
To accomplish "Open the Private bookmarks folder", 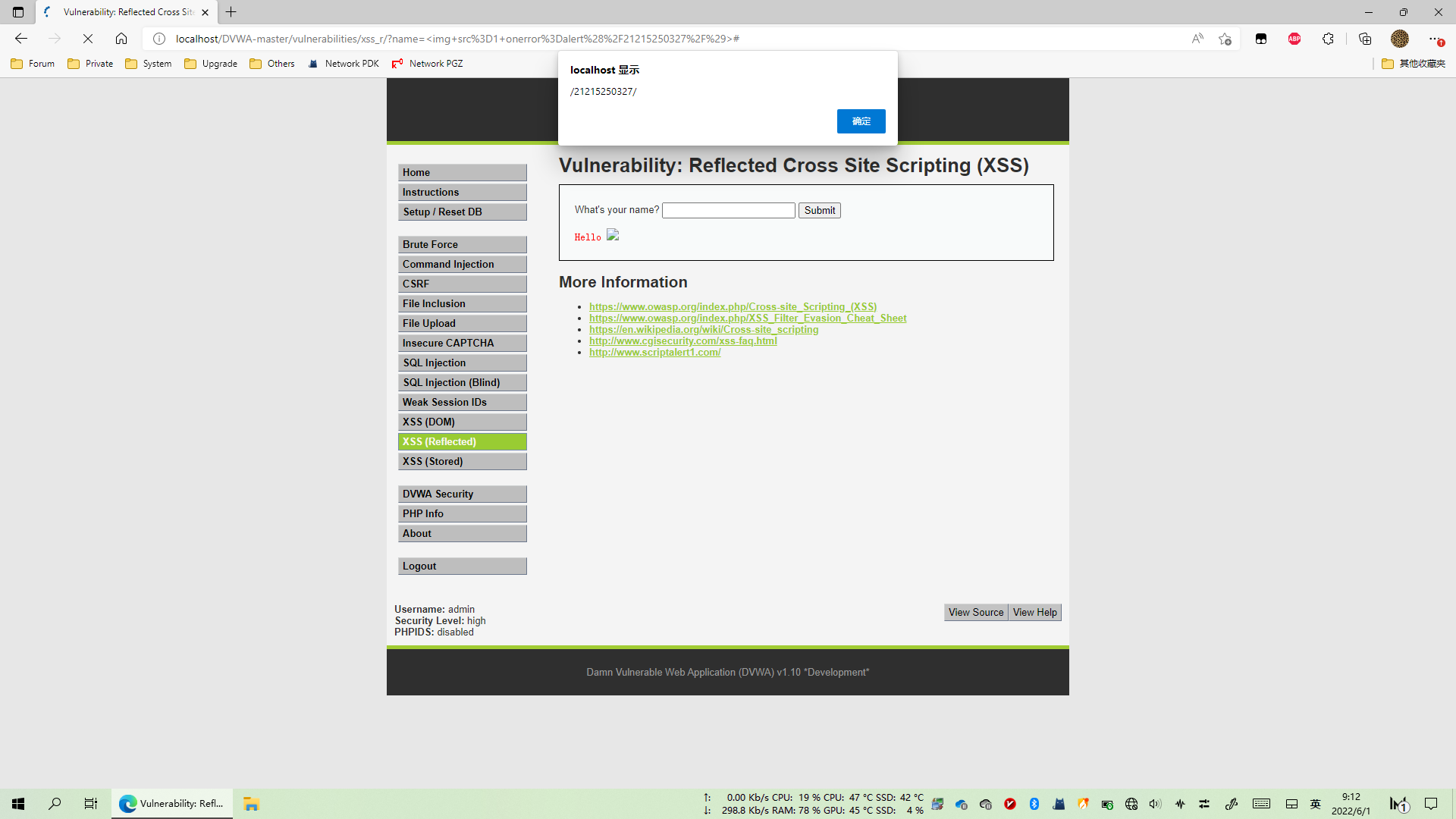I will pos(90,64).
